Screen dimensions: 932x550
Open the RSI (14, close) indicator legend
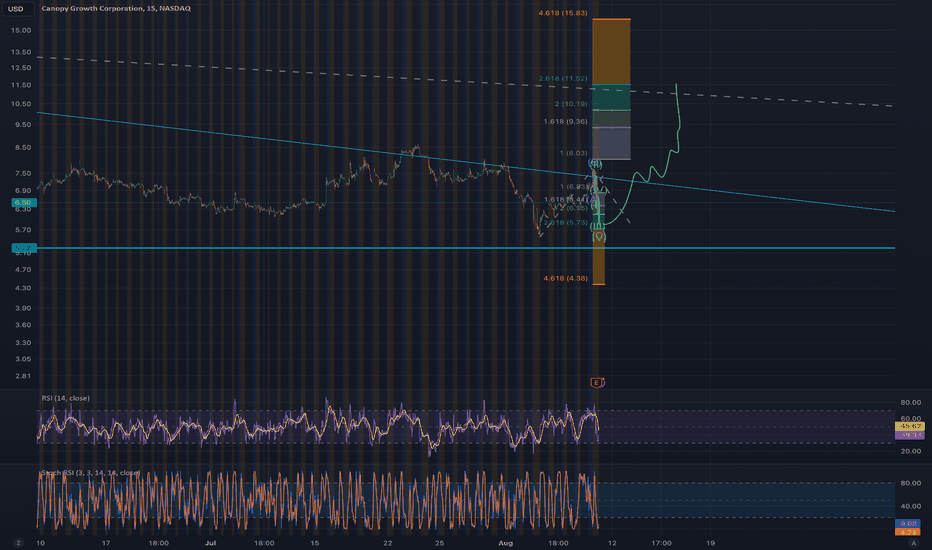click(65, 398)
